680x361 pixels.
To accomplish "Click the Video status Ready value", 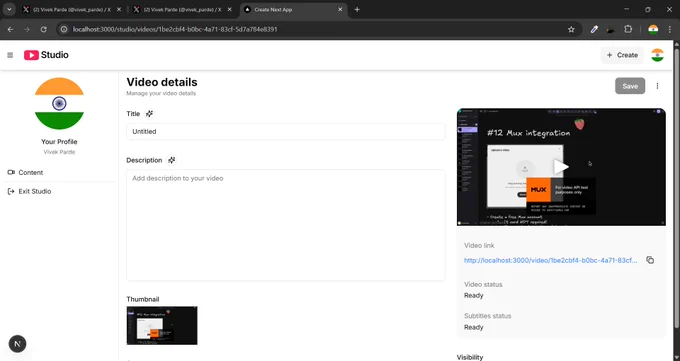I will click(474, 295).
